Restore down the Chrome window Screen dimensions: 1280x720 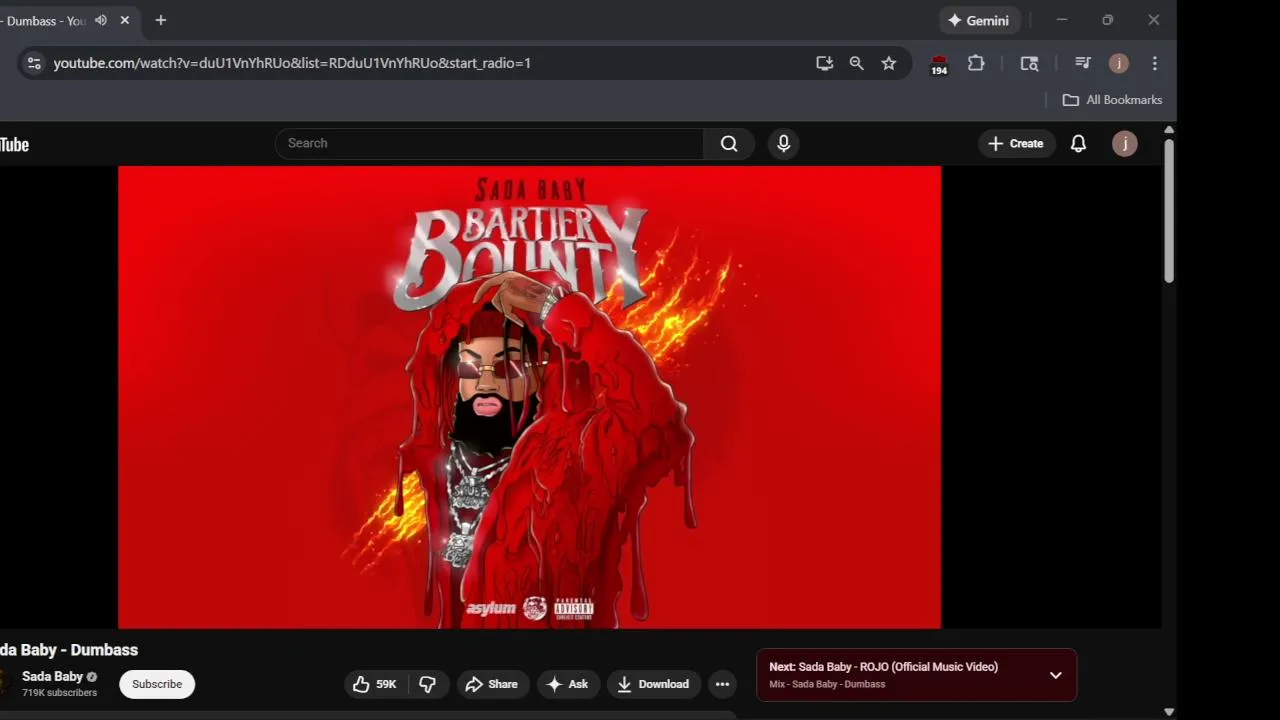(1108, 20)
